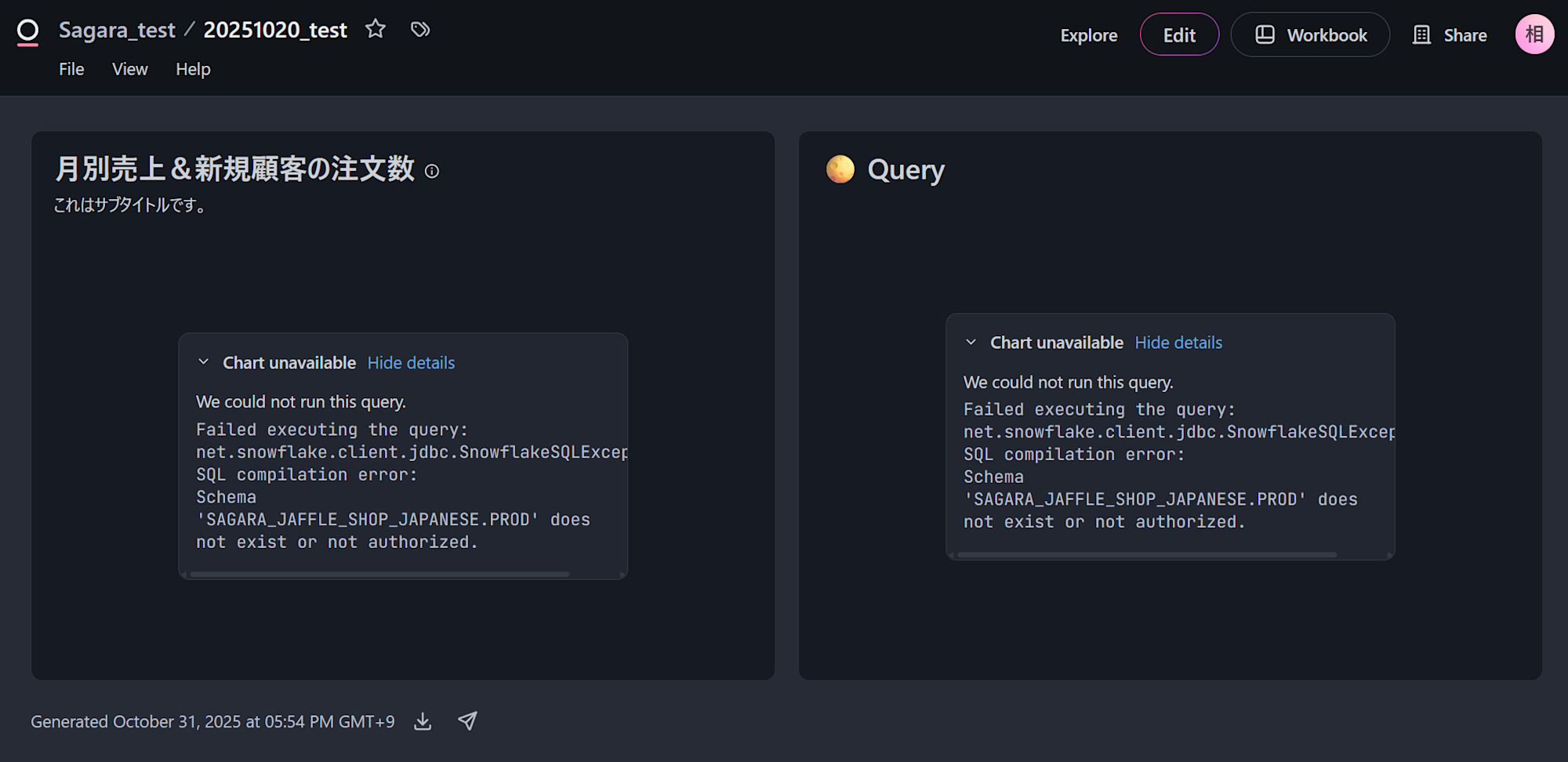Download the dashboard using the download icon
This screenshot has height=762, width=1568.
pyautogui.click(x=423, y=721)
